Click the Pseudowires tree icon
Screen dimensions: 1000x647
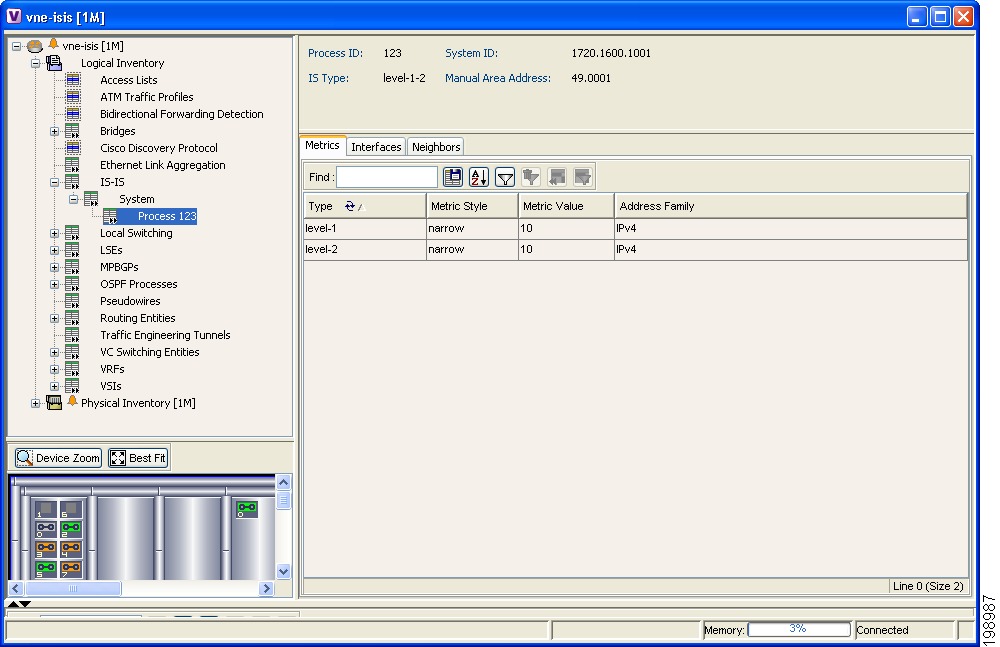pyautogui.click(x=73, y=301)
